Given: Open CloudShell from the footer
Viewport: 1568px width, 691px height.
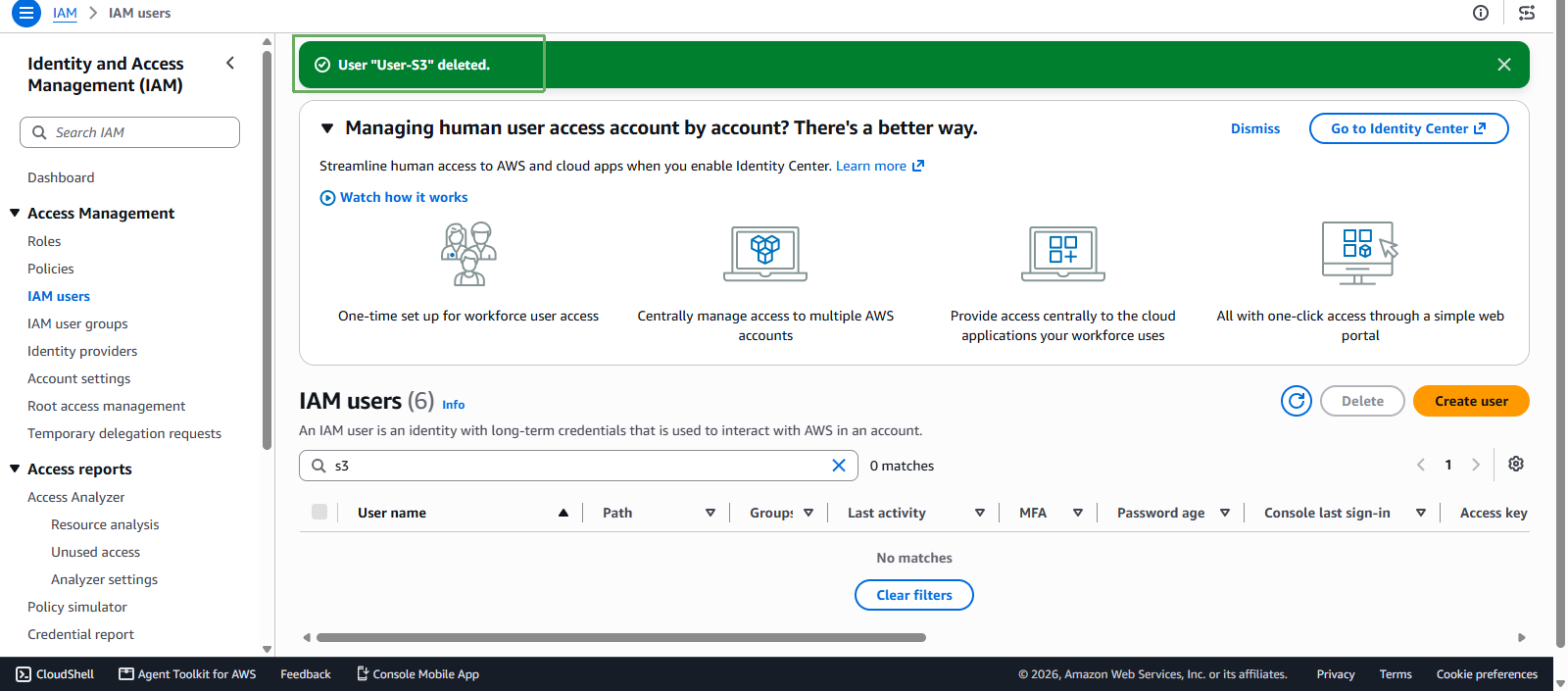Looking at the screenshot, I should click(x=55, y=674).
